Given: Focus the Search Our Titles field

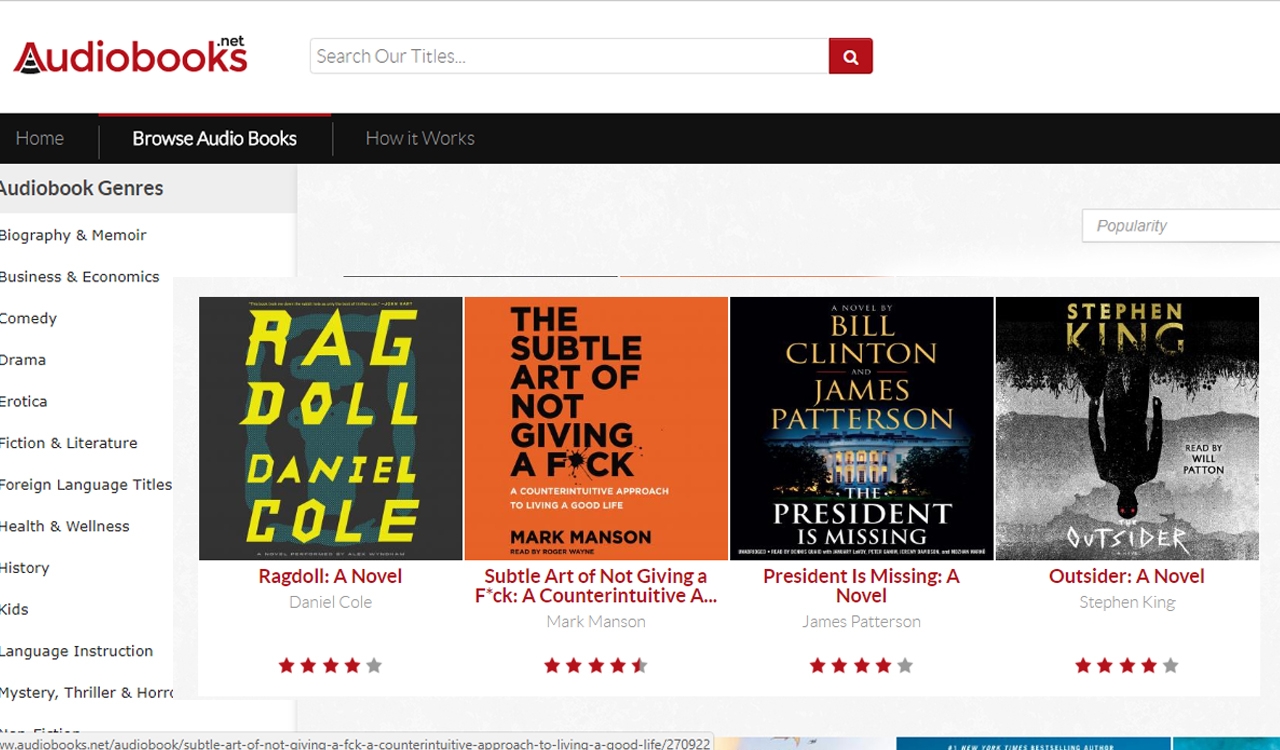Looking at the screenshot, I should click(x=569, y=56).
